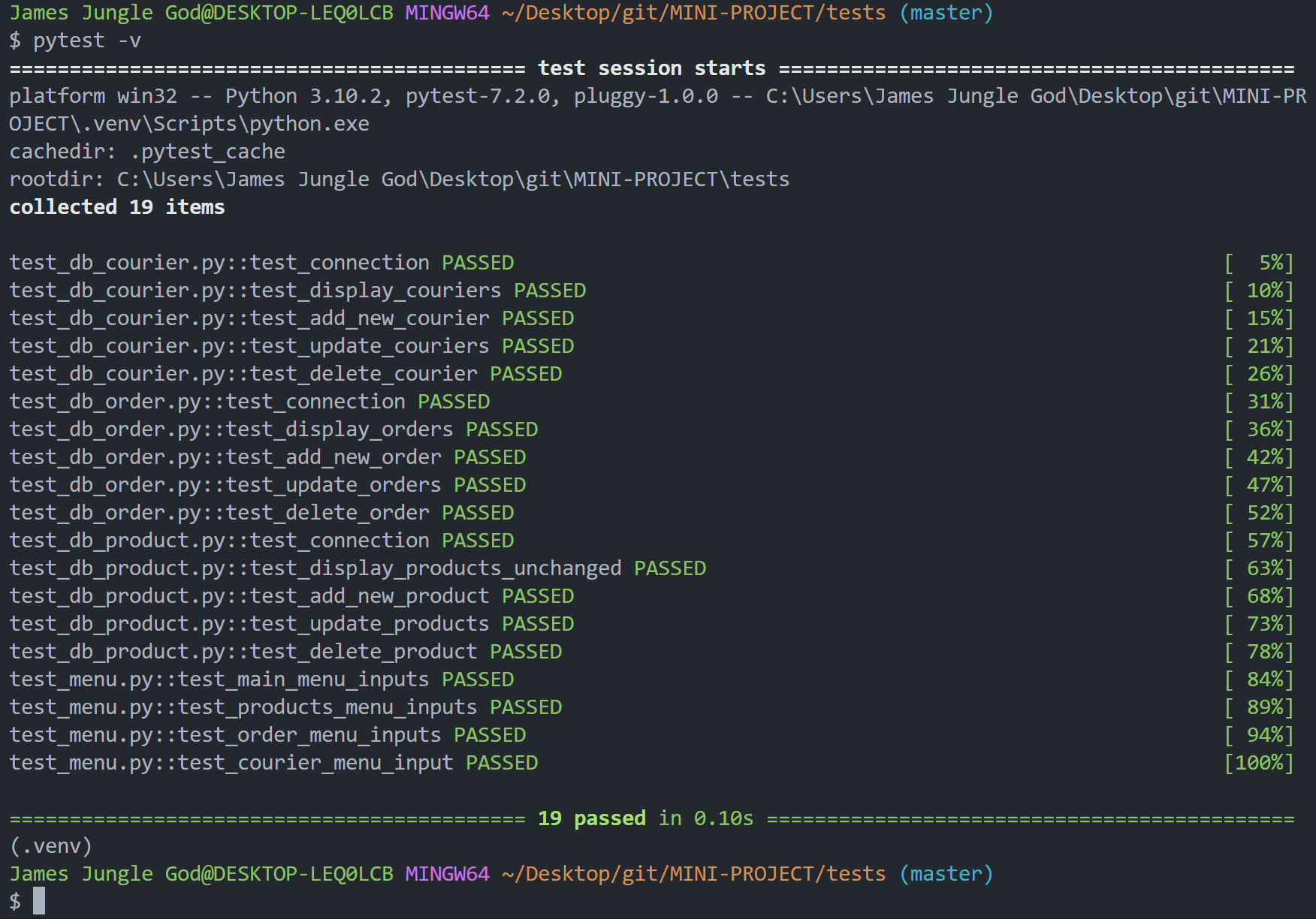This screenshot has height=919, width=1316.
Task: Click the collected 19 items line
Action: [x=116, y=206]
